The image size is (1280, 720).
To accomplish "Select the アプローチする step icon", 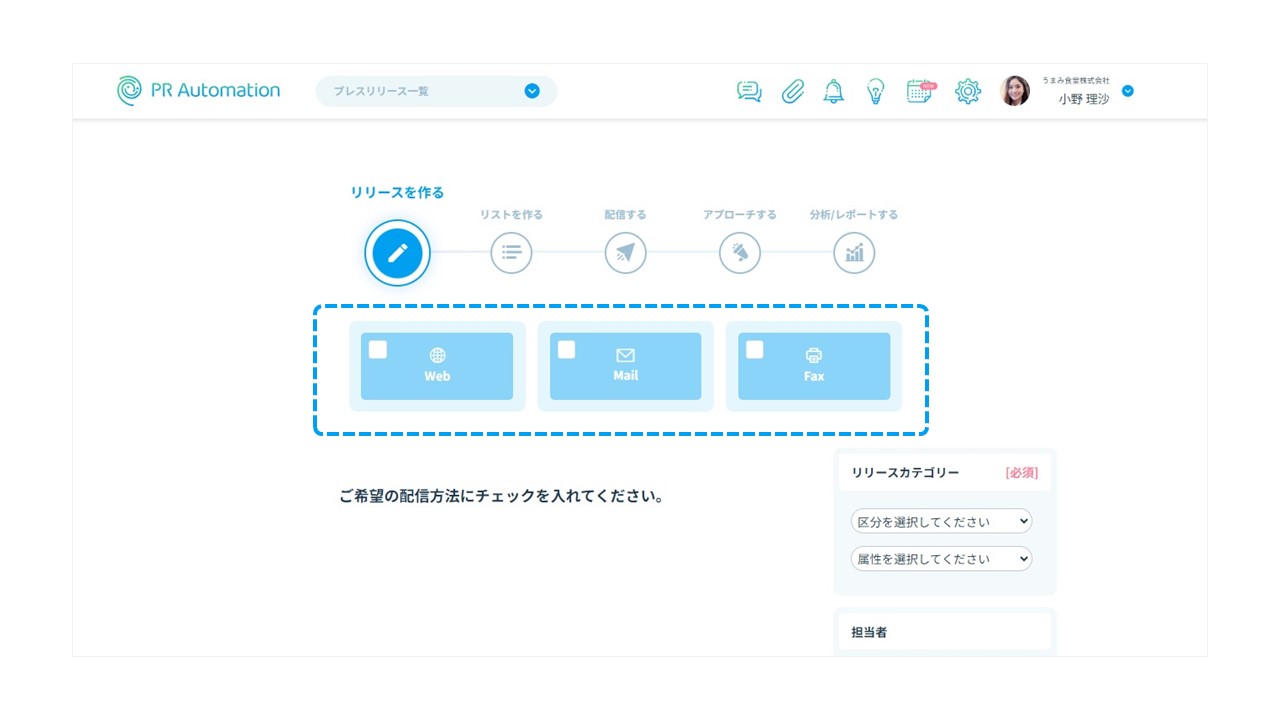I will (740, 253).
